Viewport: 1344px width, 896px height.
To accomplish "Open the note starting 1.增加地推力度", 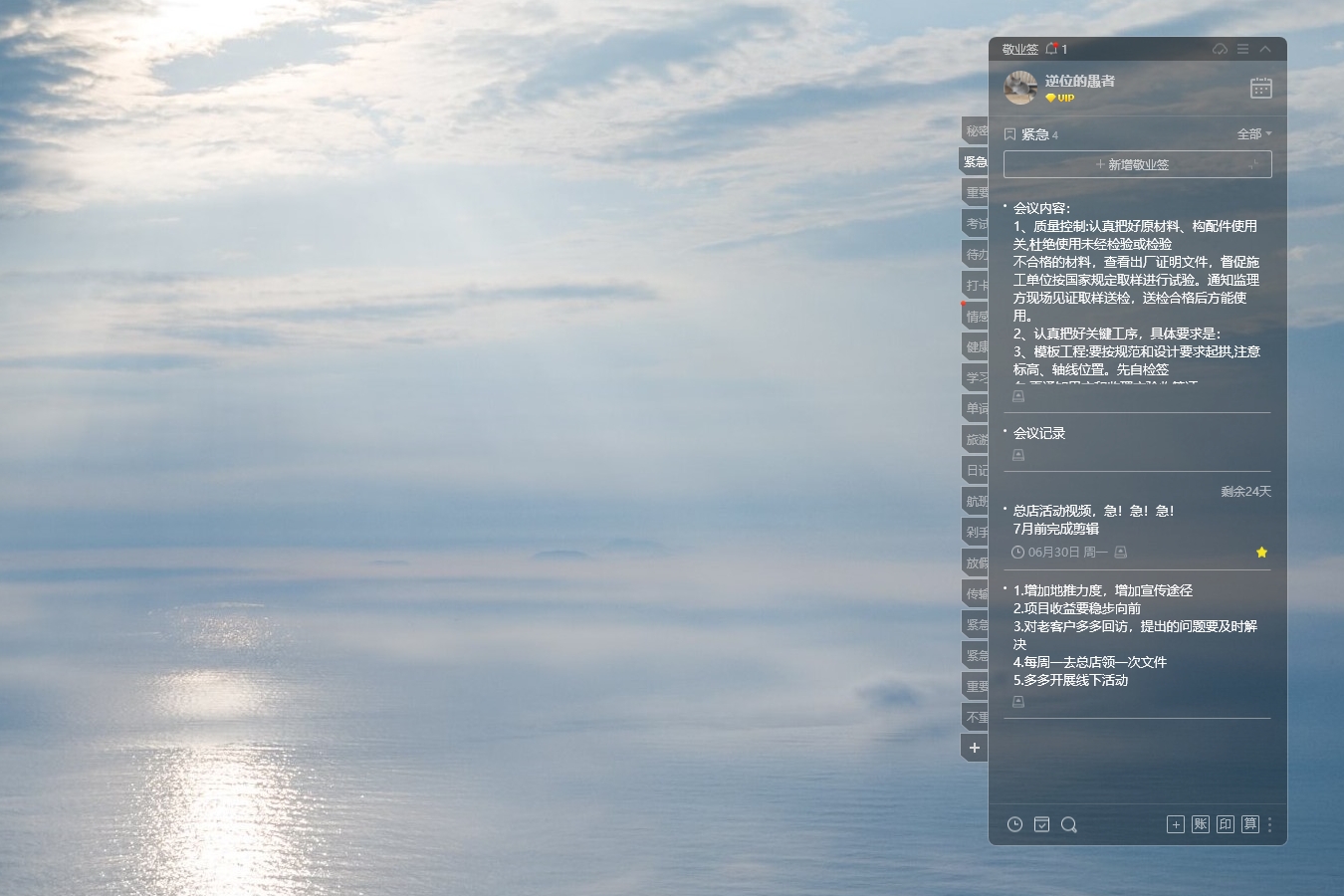I will [1135, 635].
